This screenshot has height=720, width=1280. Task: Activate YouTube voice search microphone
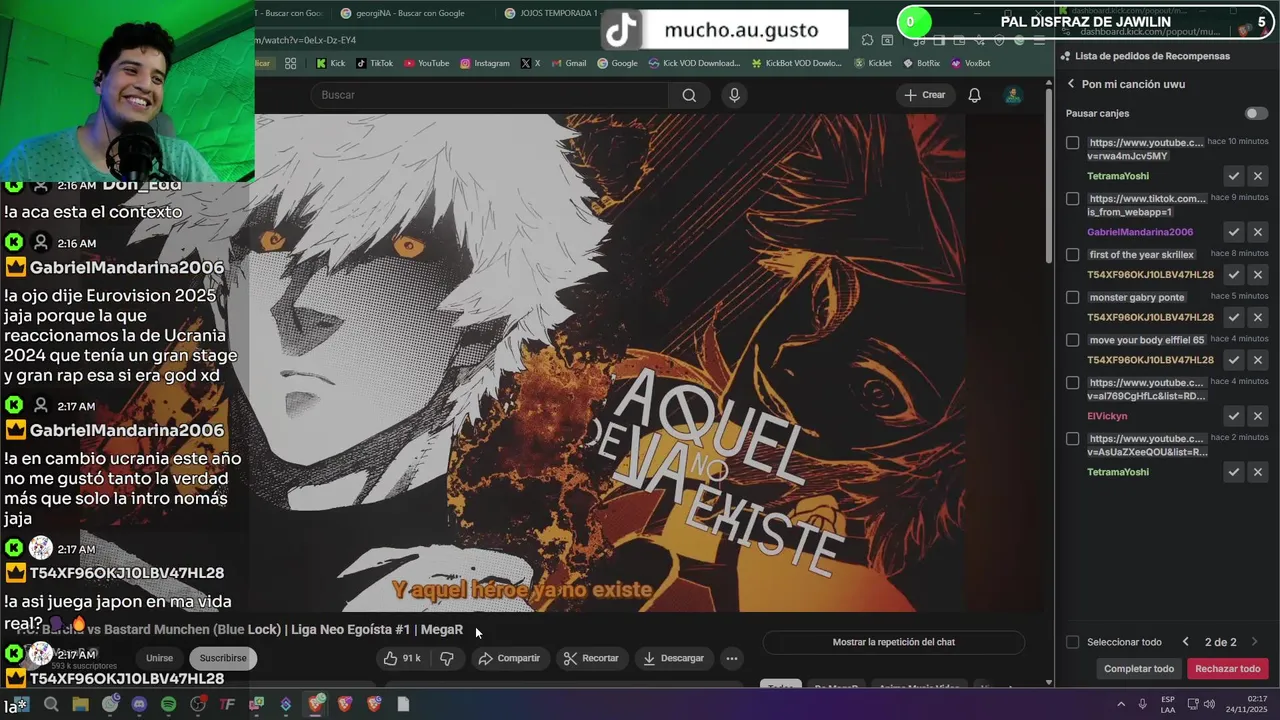point(734,95)
